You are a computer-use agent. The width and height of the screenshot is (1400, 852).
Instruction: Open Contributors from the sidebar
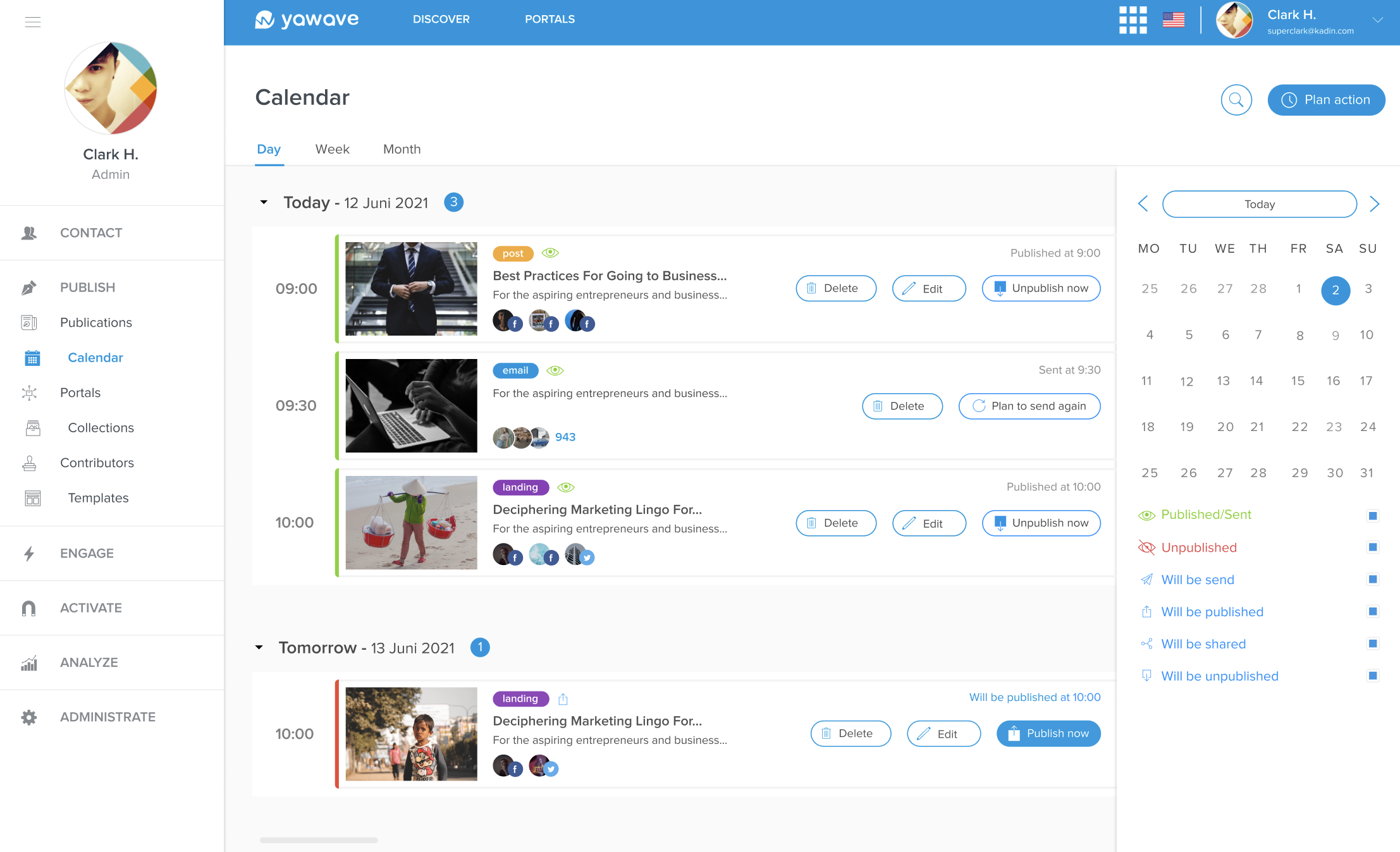pos(97,463)
